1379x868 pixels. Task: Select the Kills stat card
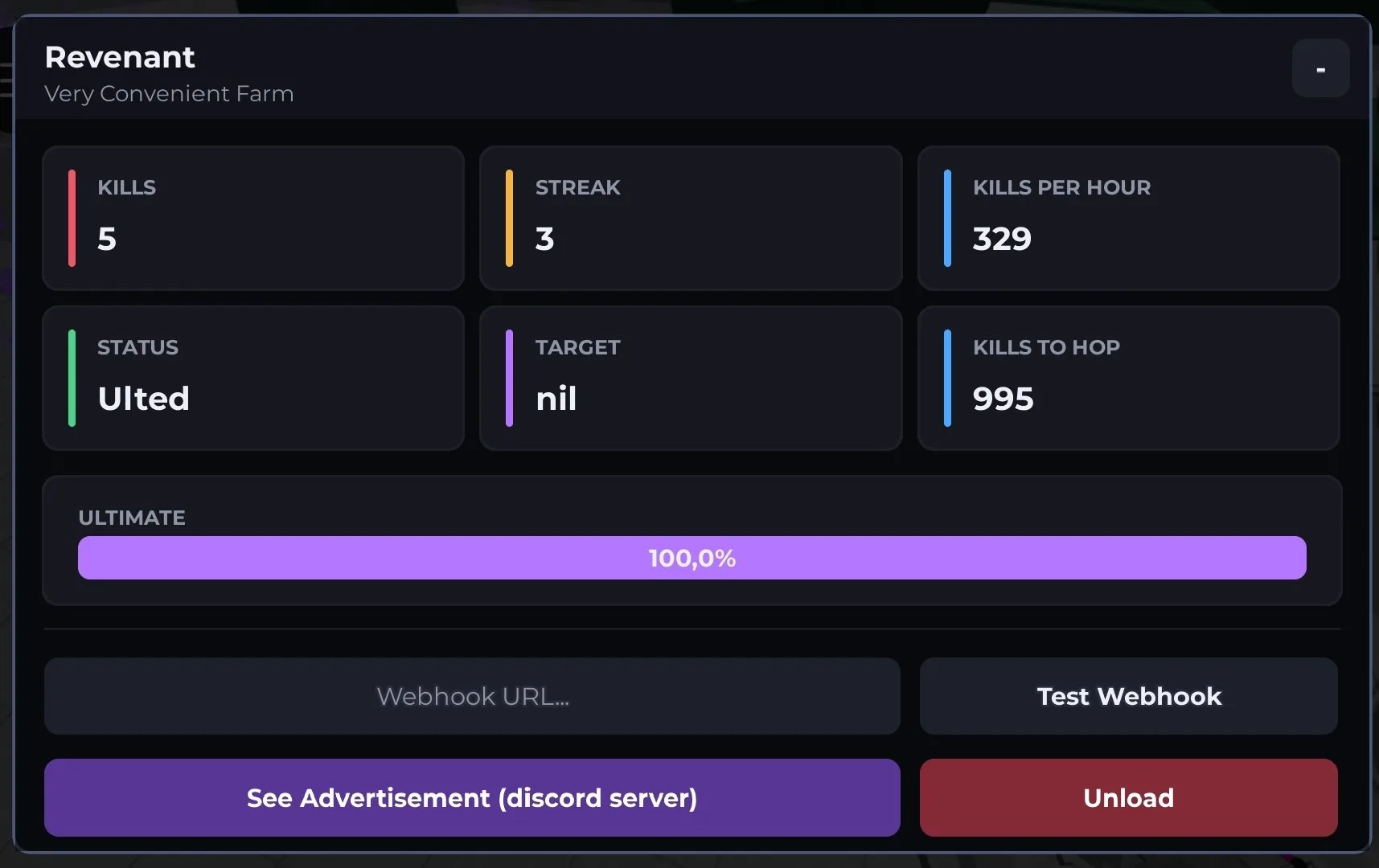pyautogui.click(x=253, y=218)
